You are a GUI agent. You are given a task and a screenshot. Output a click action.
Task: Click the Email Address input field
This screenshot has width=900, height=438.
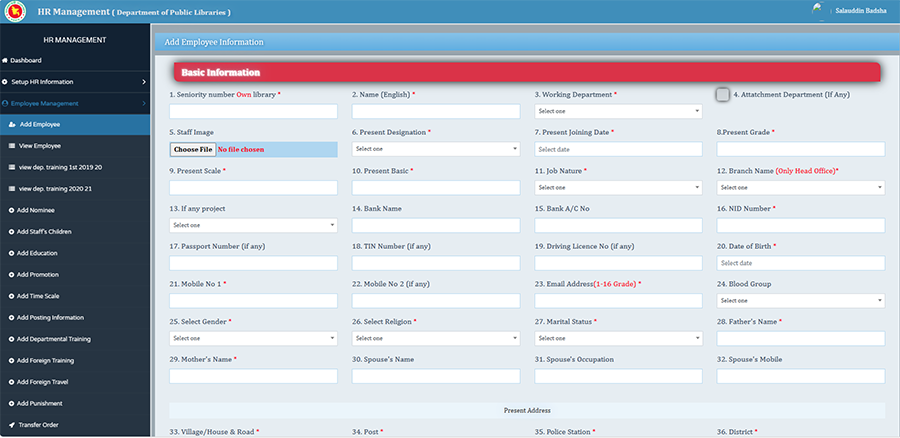pyautogui.click(x=618, y=301)
